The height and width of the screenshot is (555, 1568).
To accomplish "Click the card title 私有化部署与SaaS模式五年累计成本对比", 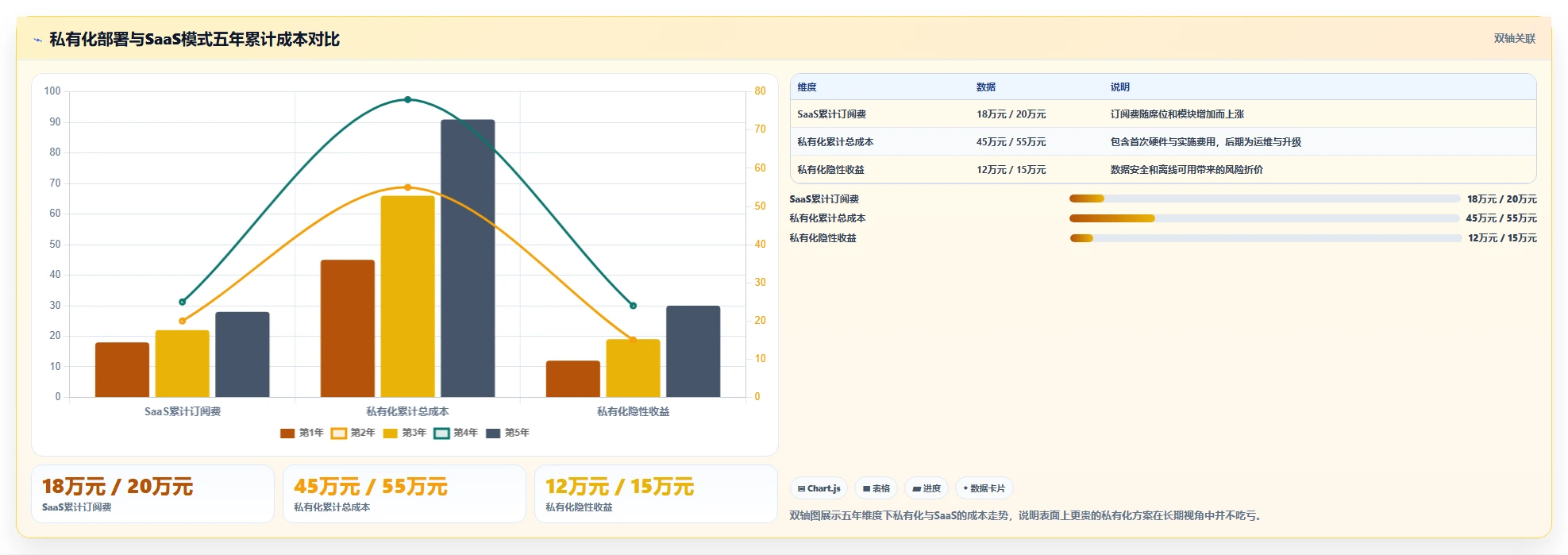I will point(195,39).
